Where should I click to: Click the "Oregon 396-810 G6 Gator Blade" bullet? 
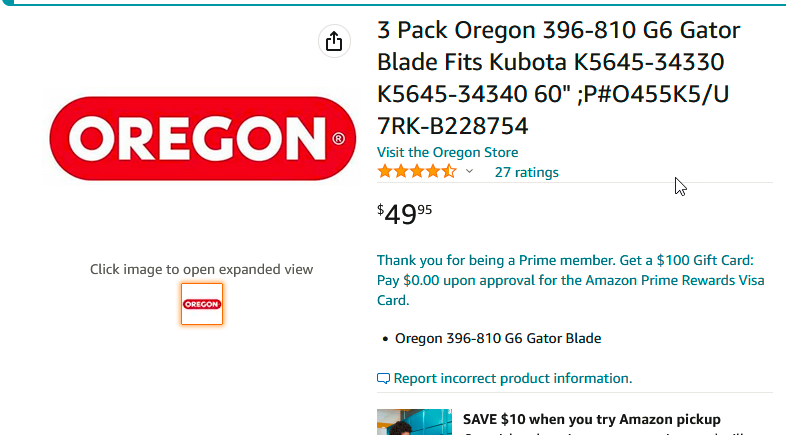(x=498, y=338)
